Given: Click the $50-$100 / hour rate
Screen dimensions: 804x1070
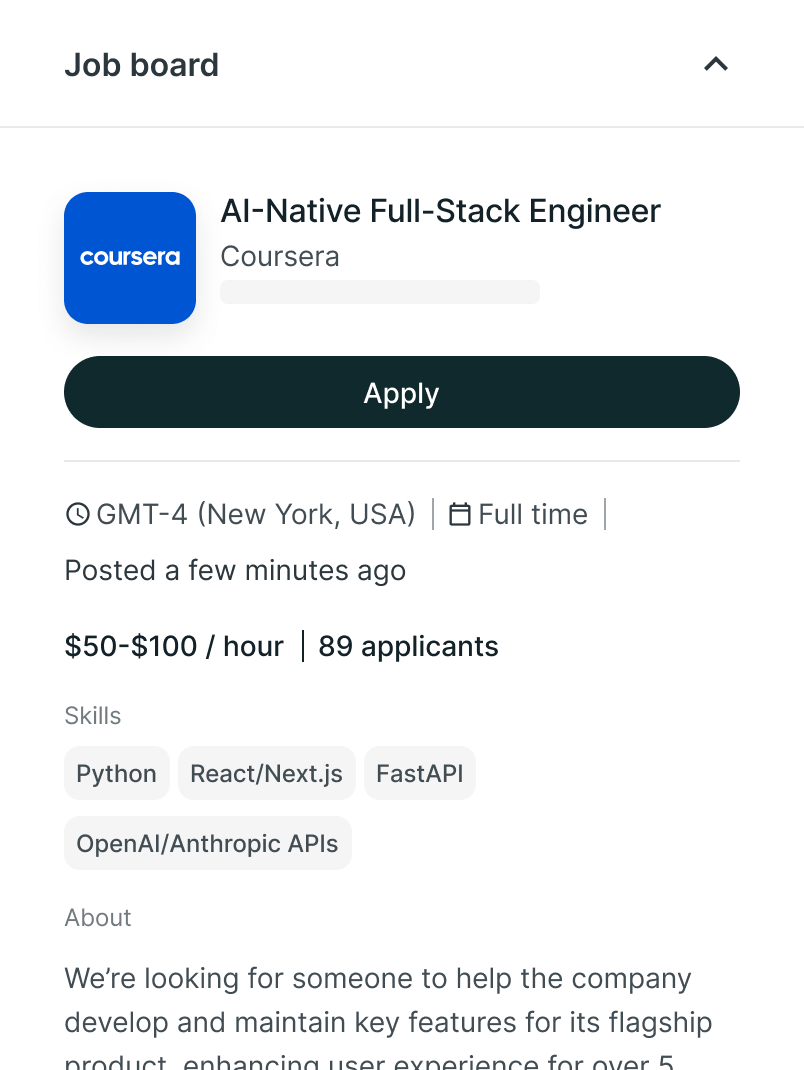Looking at the screenshot, I should [x=173, y=646].
